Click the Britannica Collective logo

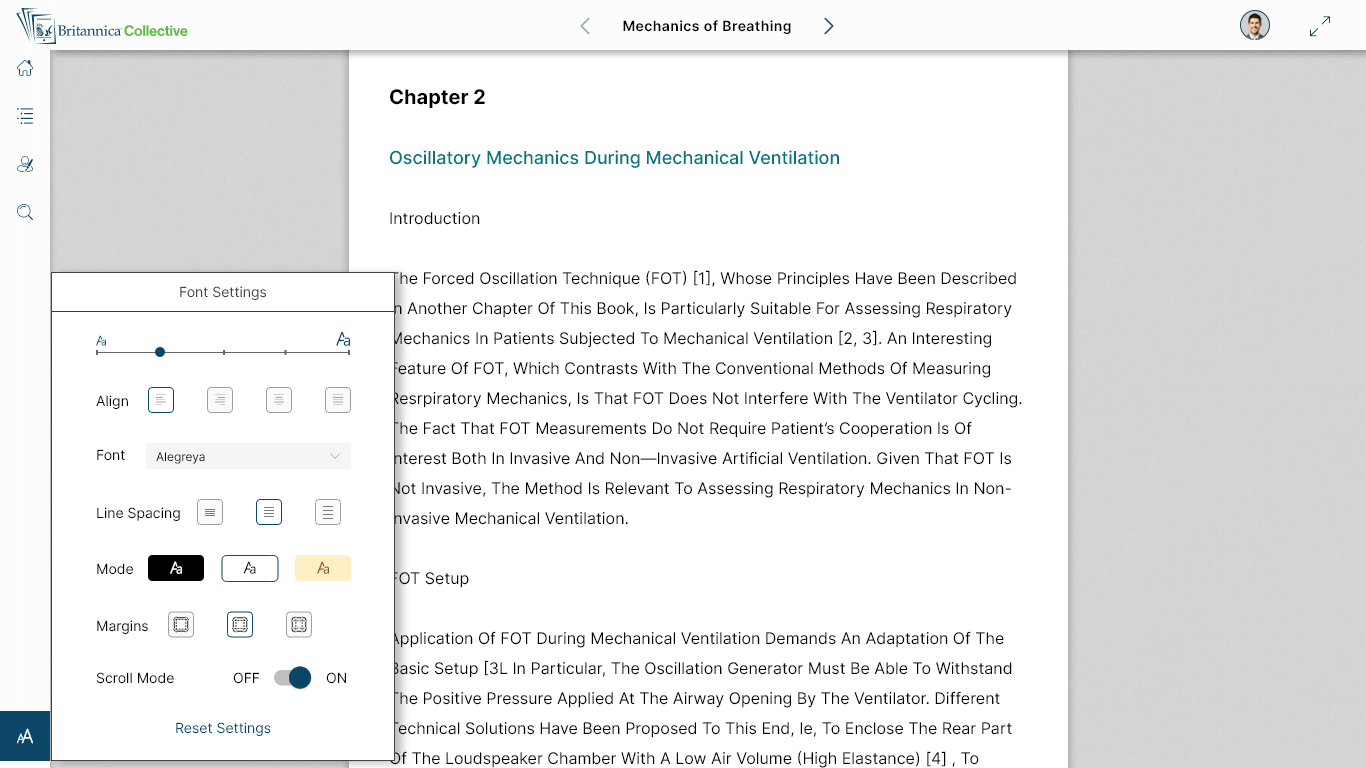click(x=103, y=27)
